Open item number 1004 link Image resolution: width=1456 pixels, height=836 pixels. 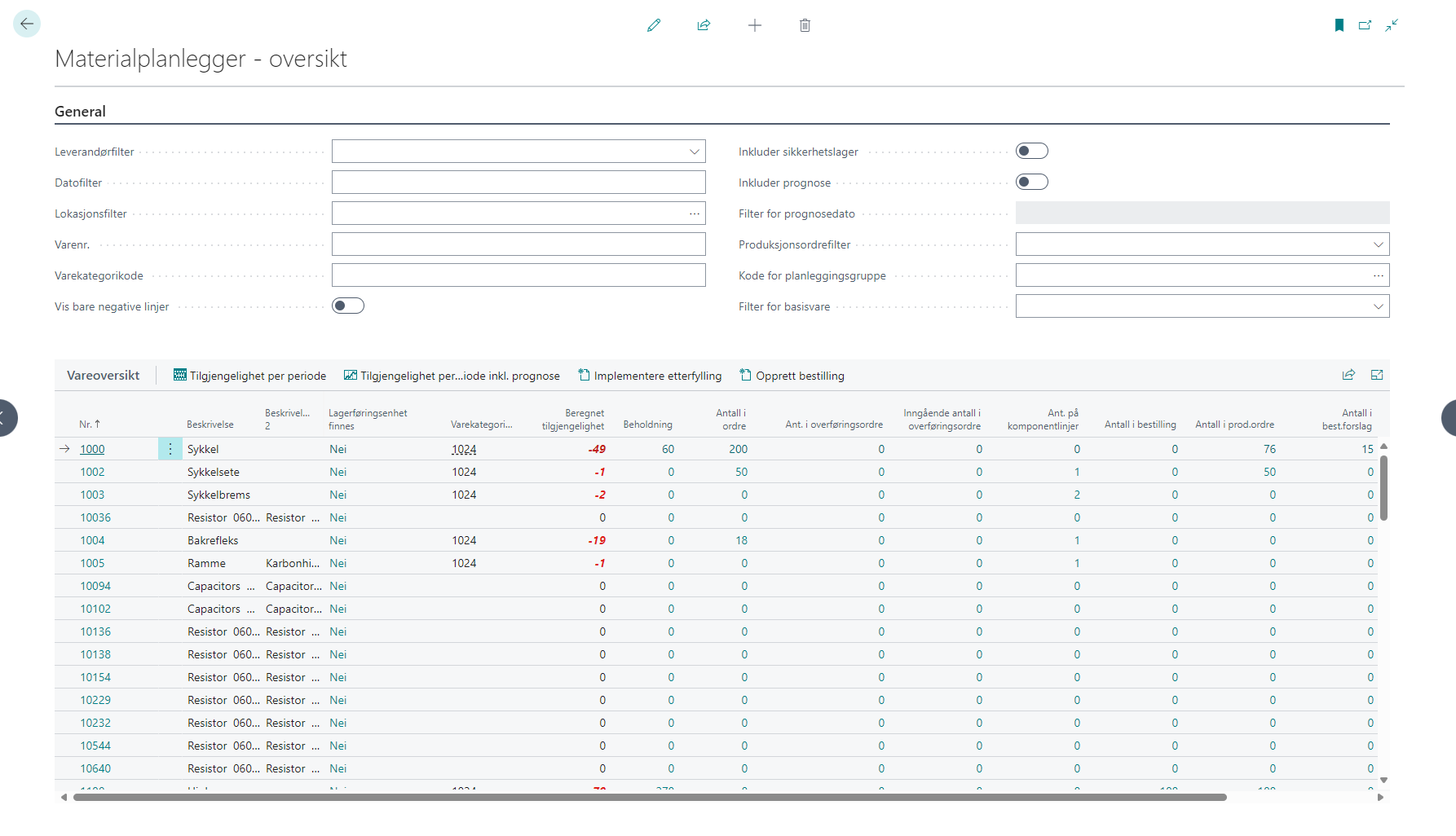pyautogui.click(x=92, y=540)
